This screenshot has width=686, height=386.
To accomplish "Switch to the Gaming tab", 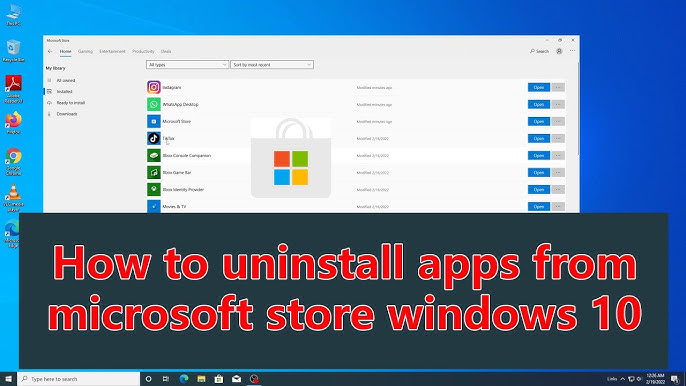I will pyautogui.click(x=85, y=51).
